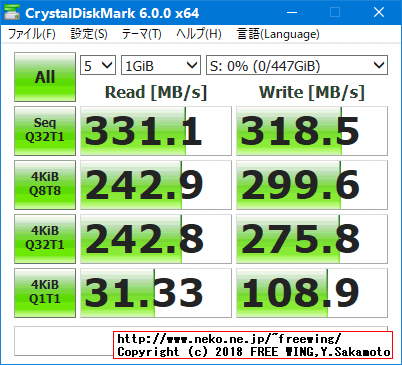This screenshot has width=402, height=365.
Task: Start the Seq Q32T1 test
Action: pos(45,131)
